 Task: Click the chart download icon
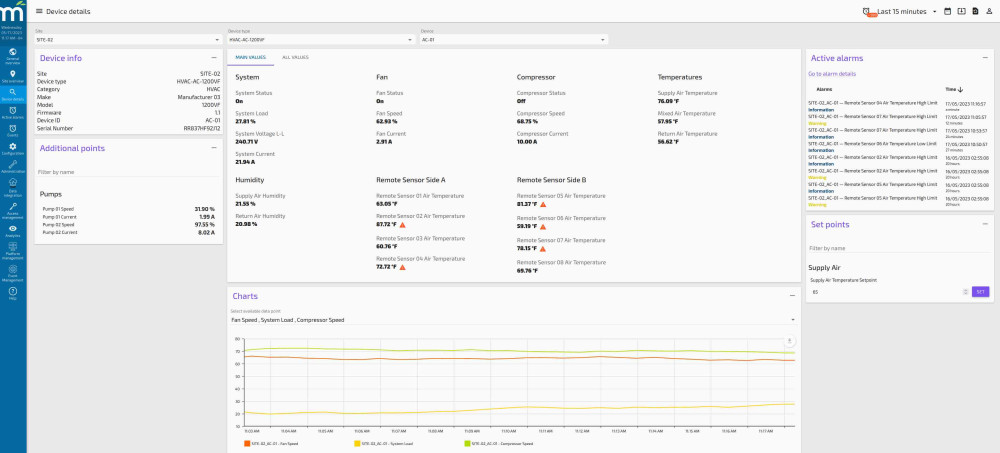(x=789, y=341)
